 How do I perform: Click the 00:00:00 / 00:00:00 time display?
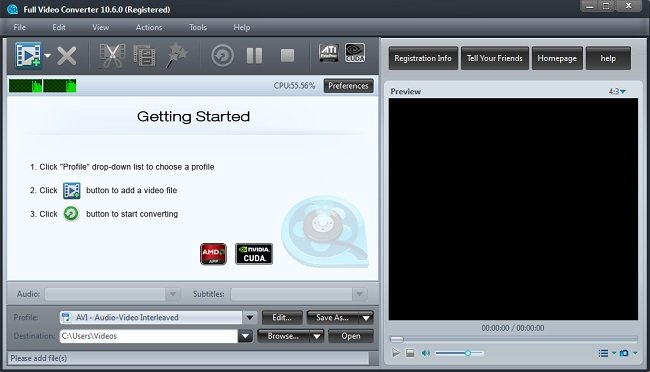[513, 328]
